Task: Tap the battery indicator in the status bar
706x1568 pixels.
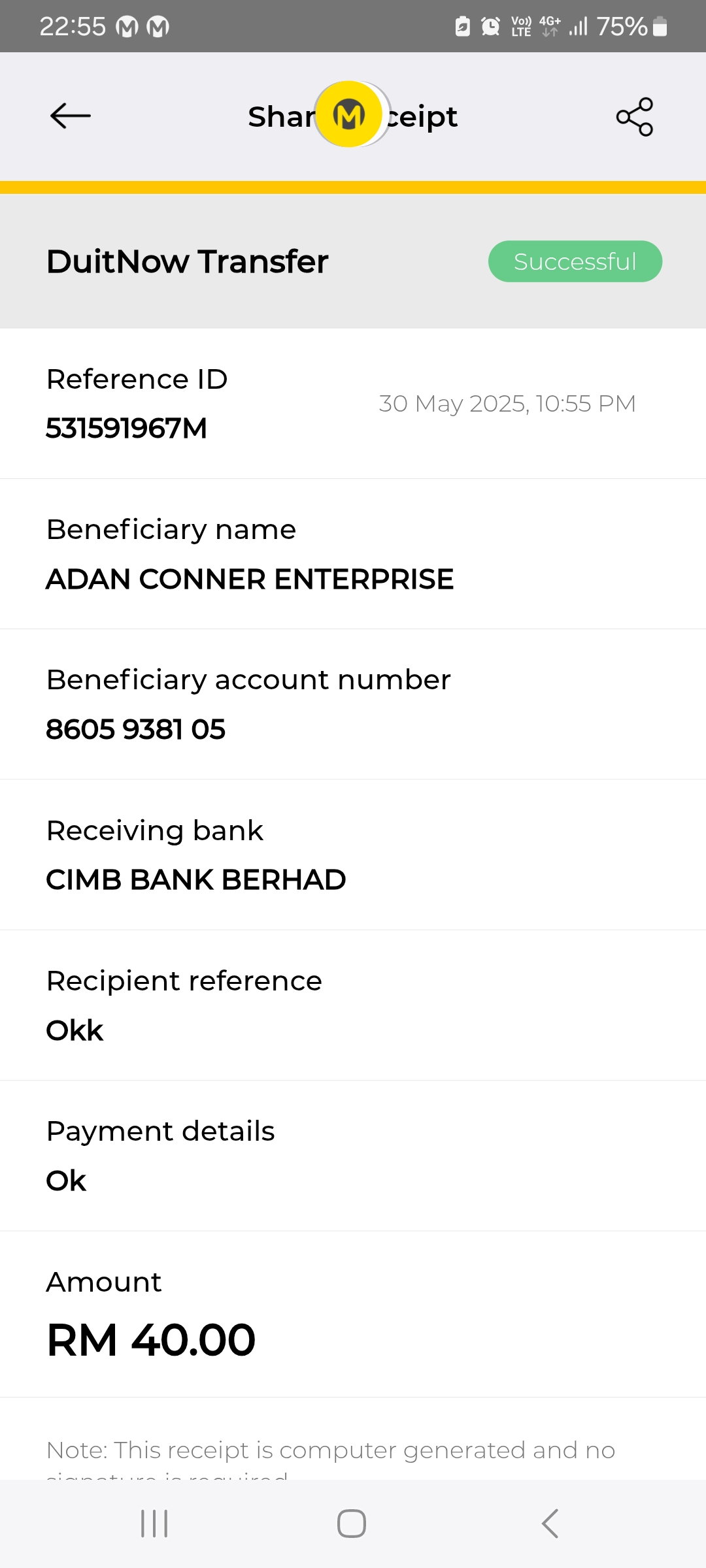Action: [x=660, y=27]
